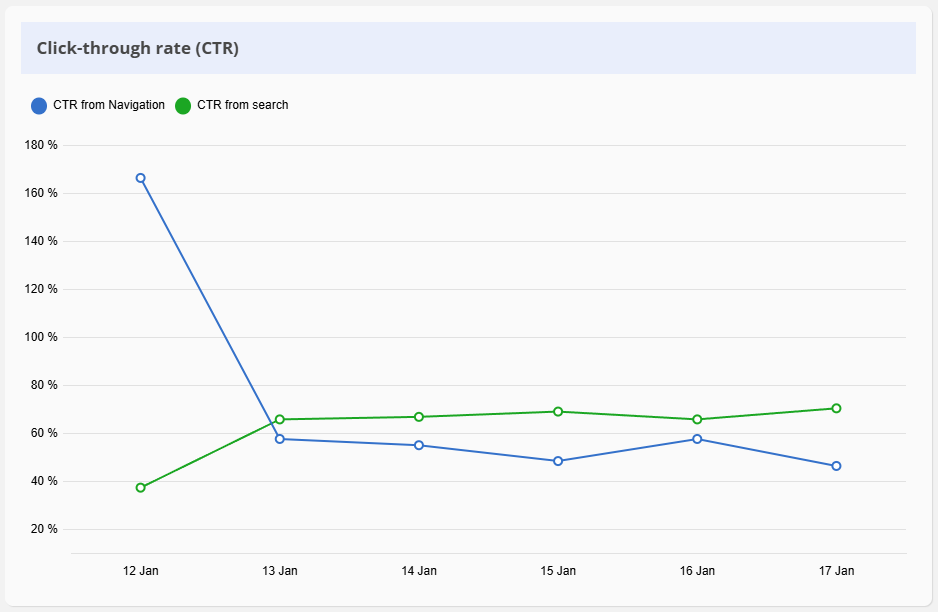Click the 14 Jan axis label
Image resolution: width=938 pixels, height=612 pixels.
419,571
